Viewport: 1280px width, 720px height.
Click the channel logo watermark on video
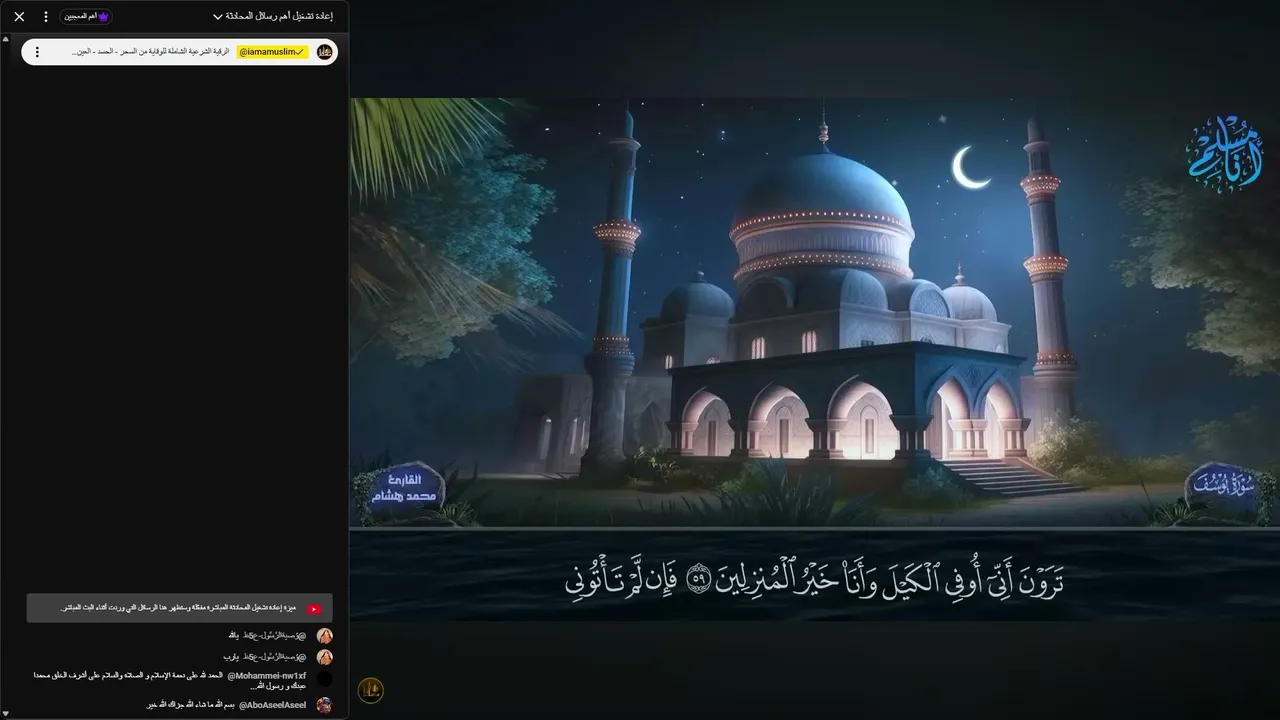click(371, 690)
